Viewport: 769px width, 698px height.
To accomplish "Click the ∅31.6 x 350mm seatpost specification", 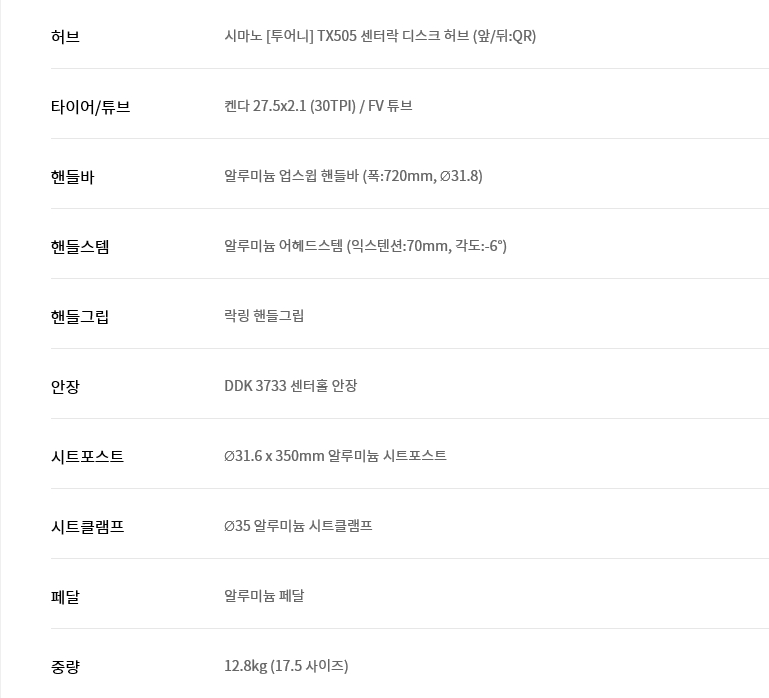I will [x=334, y=456].
